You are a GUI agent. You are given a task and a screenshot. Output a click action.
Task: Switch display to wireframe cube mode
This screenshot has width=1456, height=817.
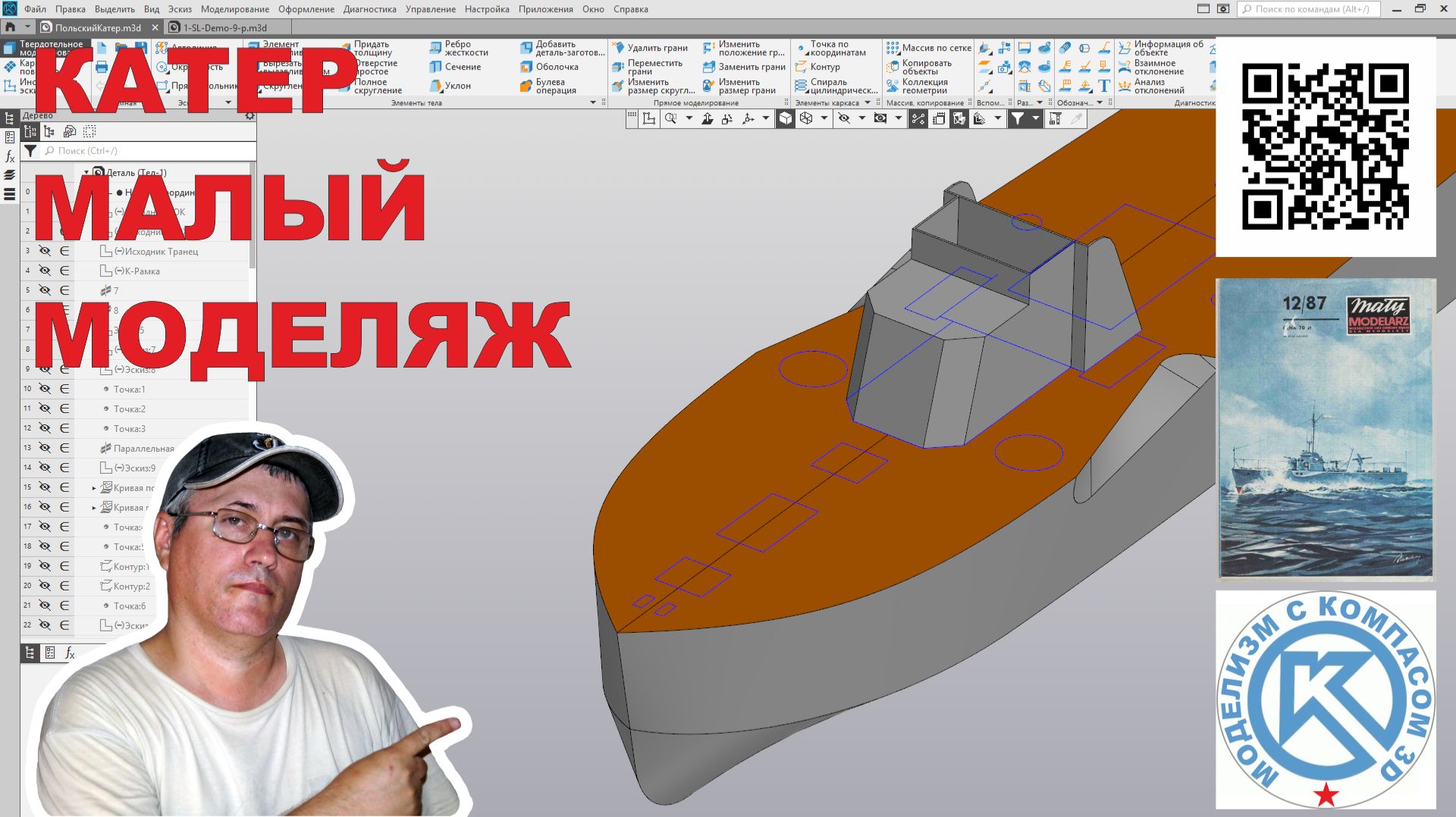(806, 118)
